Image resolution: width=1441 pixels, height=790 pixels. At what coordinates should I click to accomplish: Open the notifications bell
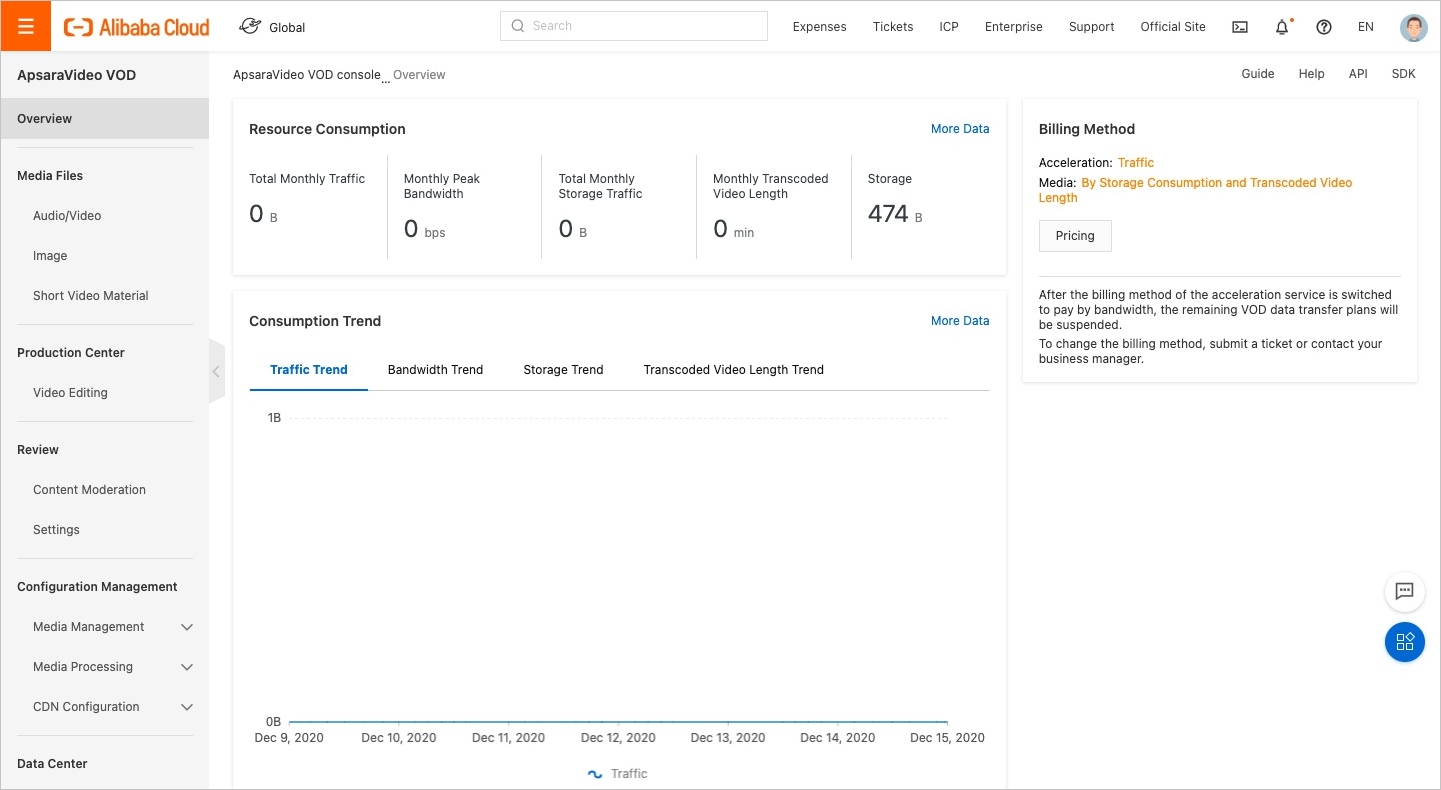click(1282, 27)
